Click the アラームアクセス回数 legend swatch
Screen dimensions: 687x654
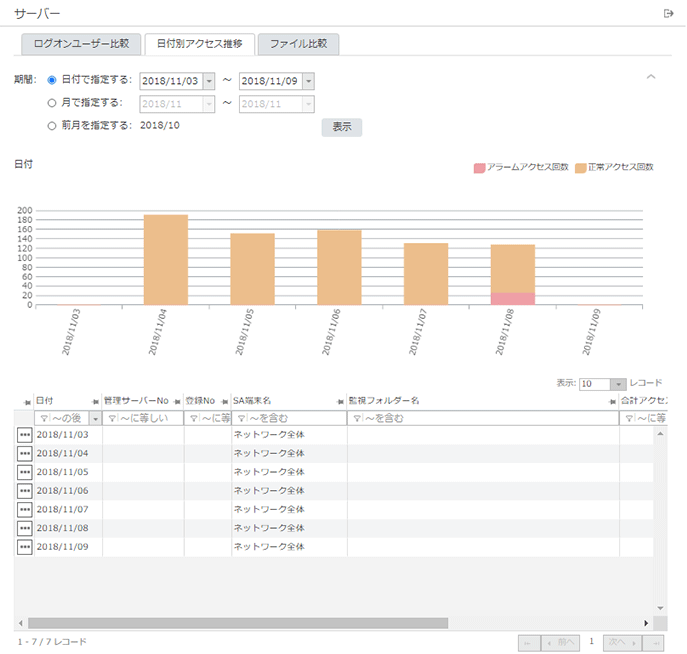pos(479,167)
